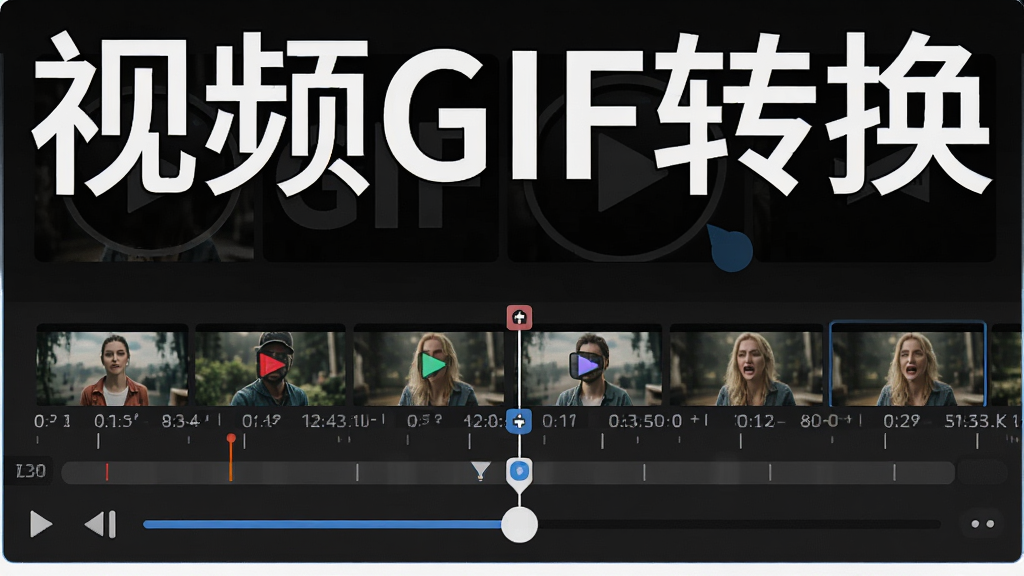This screenshot has height=576, width=1024.
Task: Play the clip with the purple play icon
Action: [586, 366]
